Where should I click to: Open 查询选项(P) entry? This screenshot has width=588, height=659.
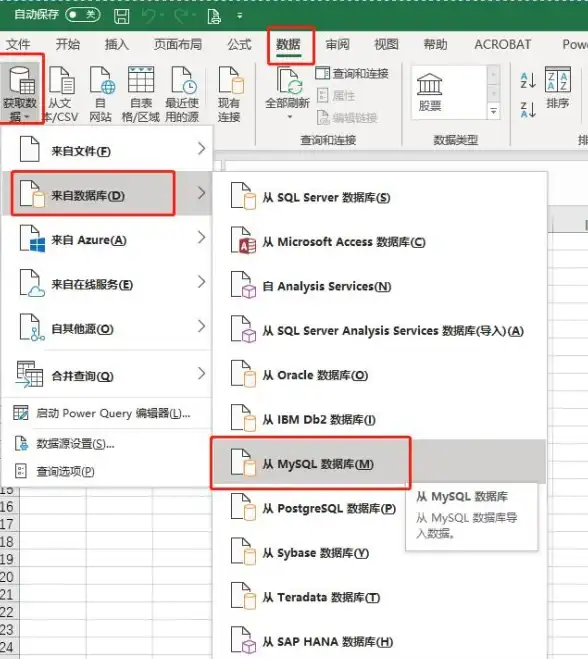coord(107,471)
